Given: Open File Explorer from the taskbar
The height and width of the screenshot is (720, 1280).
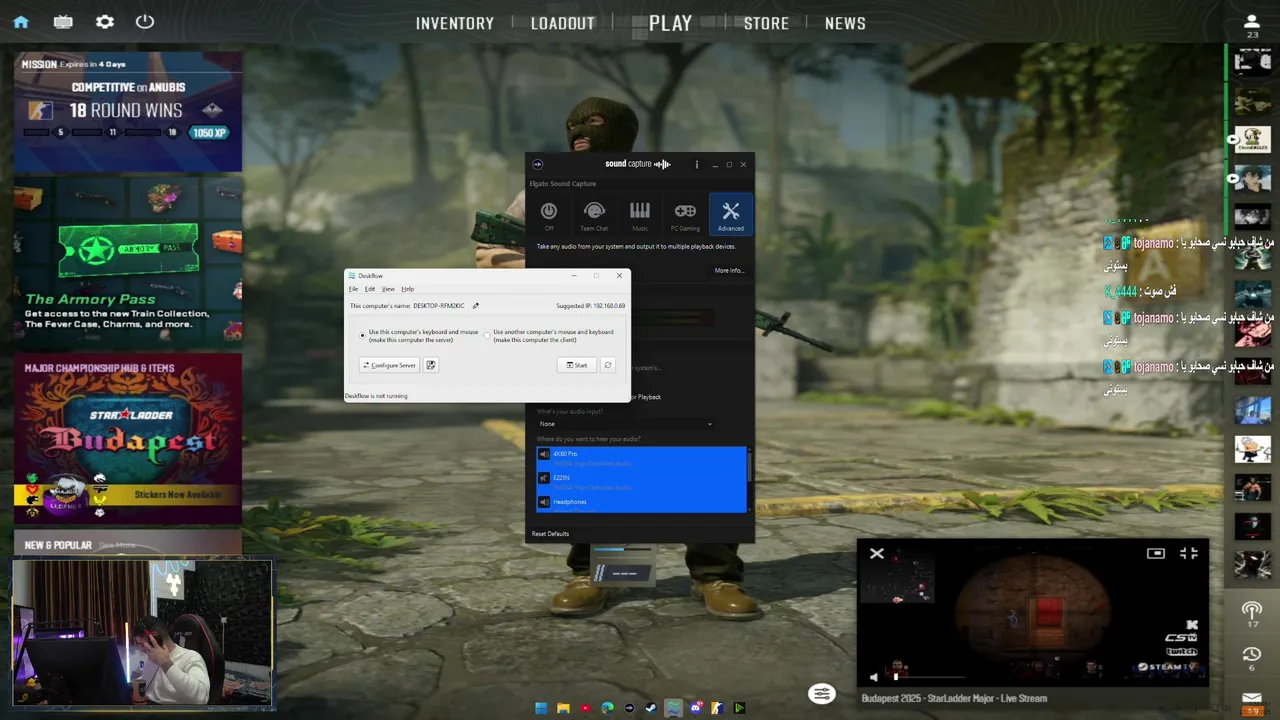Looking at the screenshot, I should point(563,708).
